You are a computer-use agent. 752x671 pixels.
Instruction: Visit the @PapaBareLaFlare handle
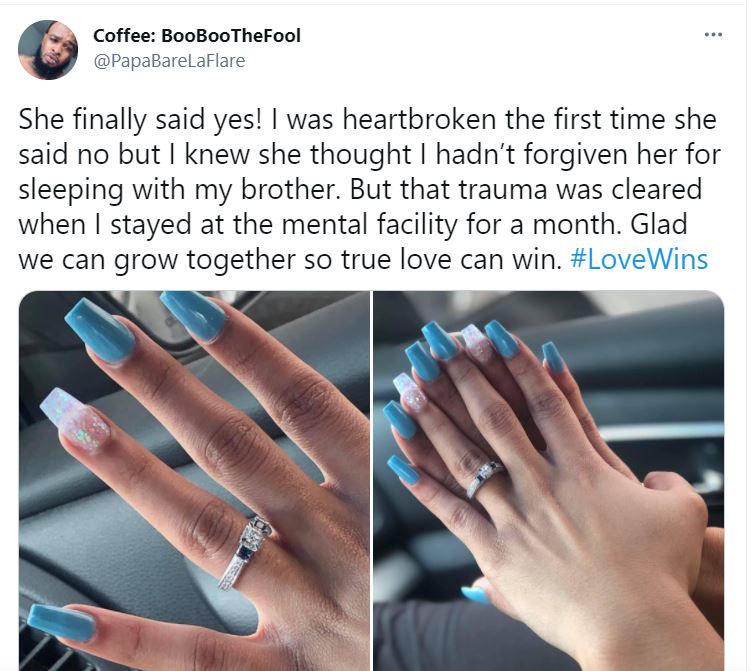[169, 61]
